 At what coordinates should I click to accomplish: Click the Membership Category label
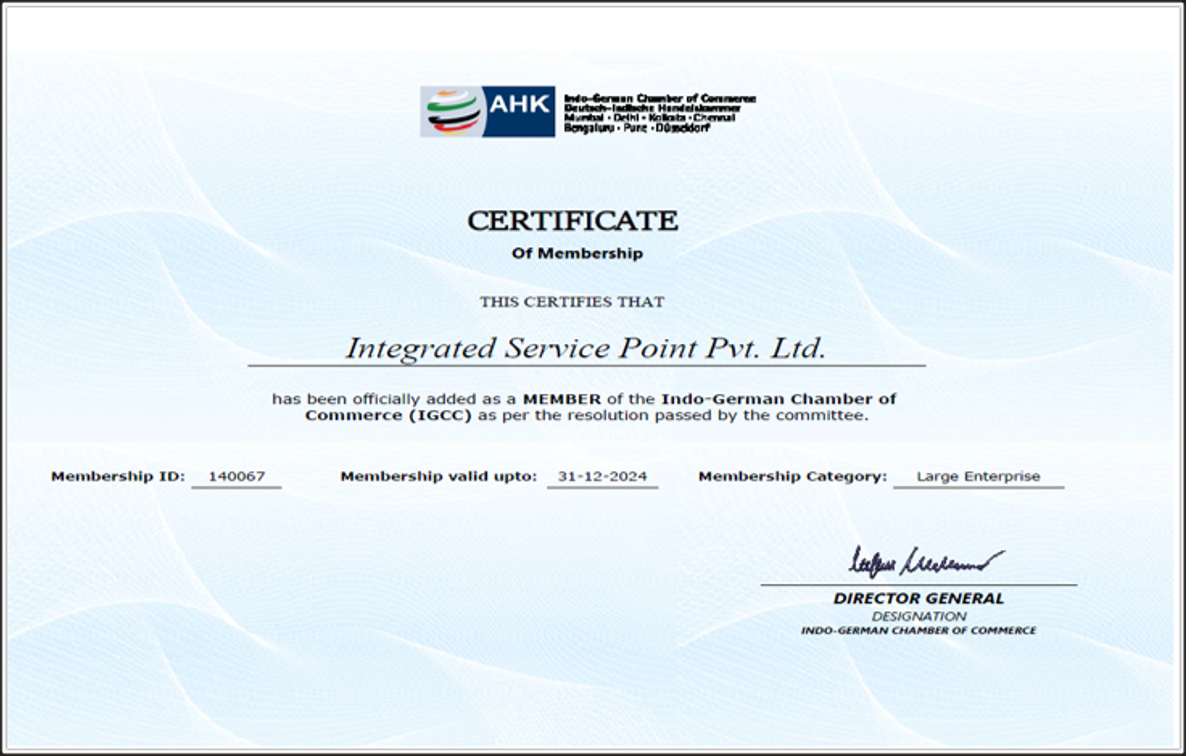(793, 476)
